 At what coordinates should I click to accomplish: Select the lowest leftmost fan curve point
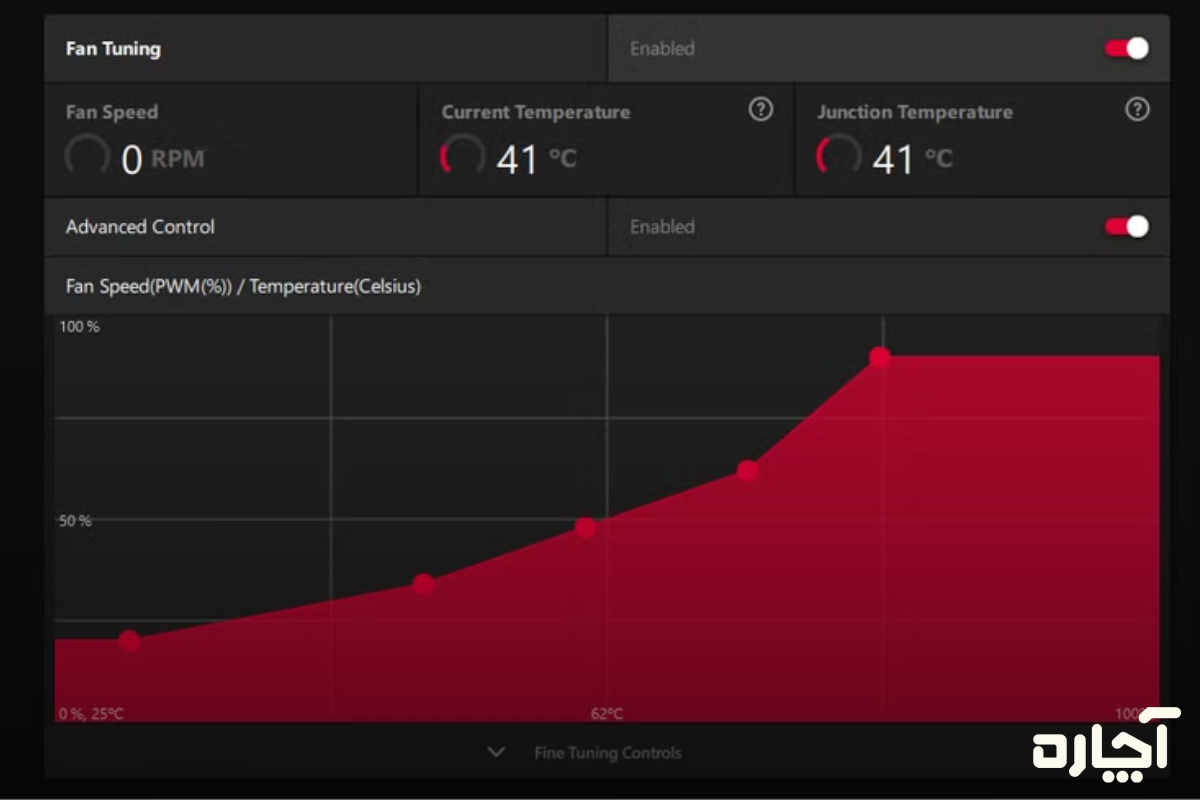pos(129,640)
